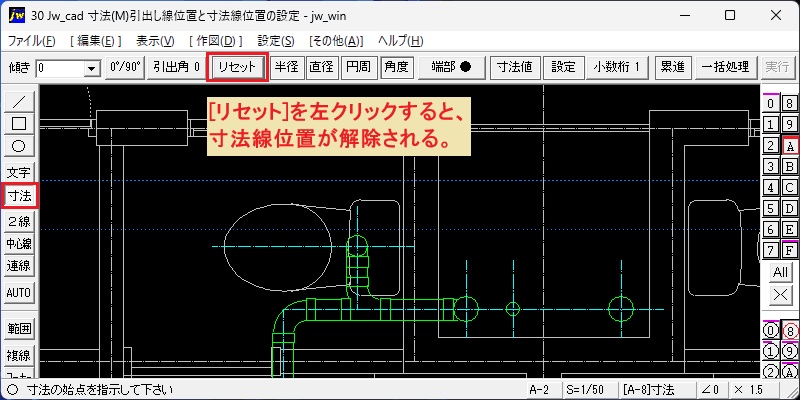800x400 pixels.
Task: Select the 寸法 dimension tool
Action: tap(19, 195)
